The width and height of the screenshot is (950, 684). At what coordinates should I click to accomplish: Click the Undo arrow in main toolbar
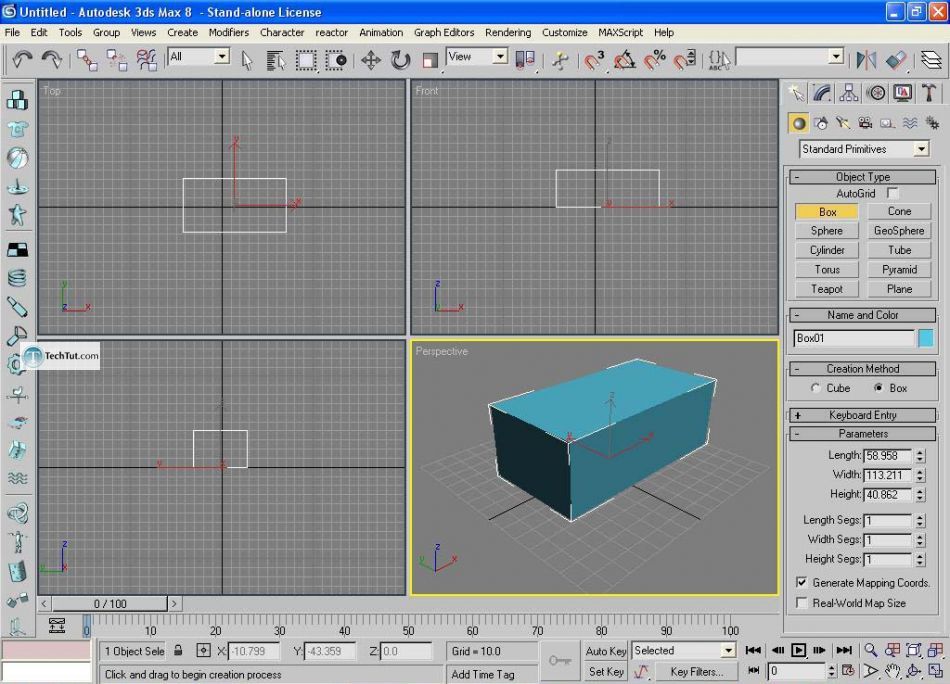(22, 60)
